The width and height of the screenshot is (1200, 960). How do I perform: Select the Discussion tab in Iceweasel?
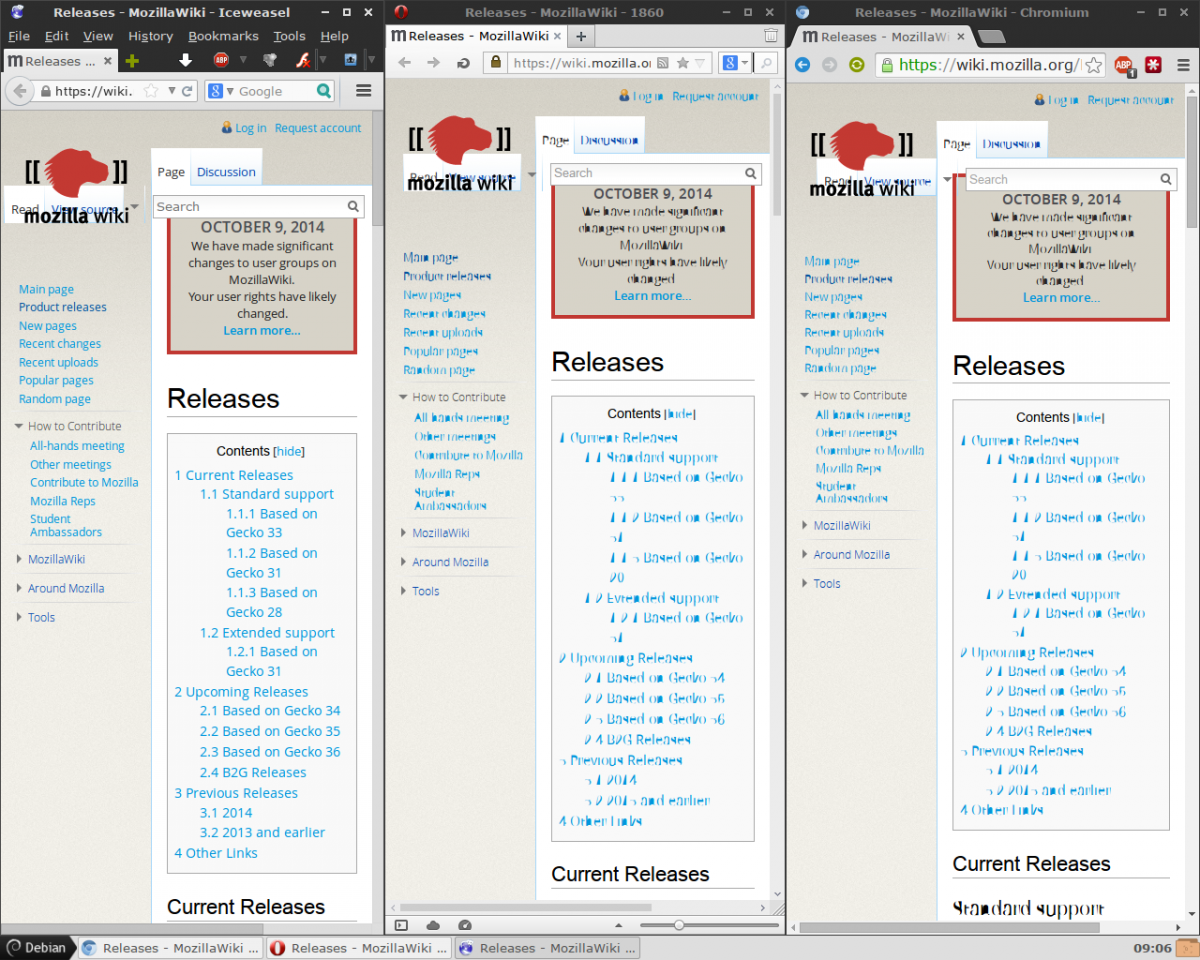pos(226,172)
